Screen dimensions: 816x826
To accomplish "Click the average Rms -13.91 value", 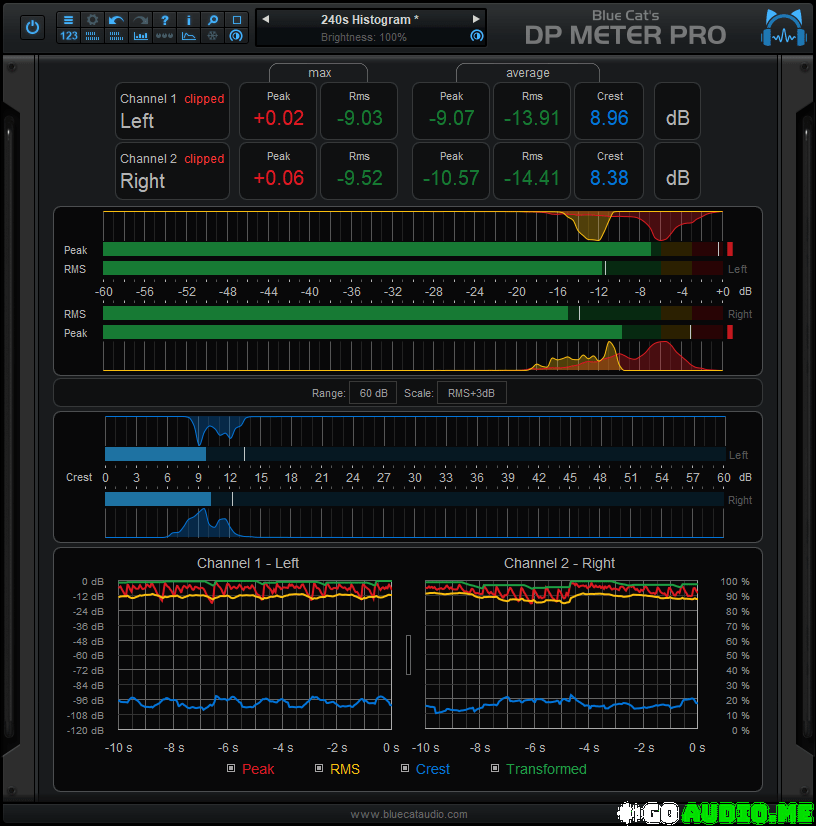I will coord(532,118).
